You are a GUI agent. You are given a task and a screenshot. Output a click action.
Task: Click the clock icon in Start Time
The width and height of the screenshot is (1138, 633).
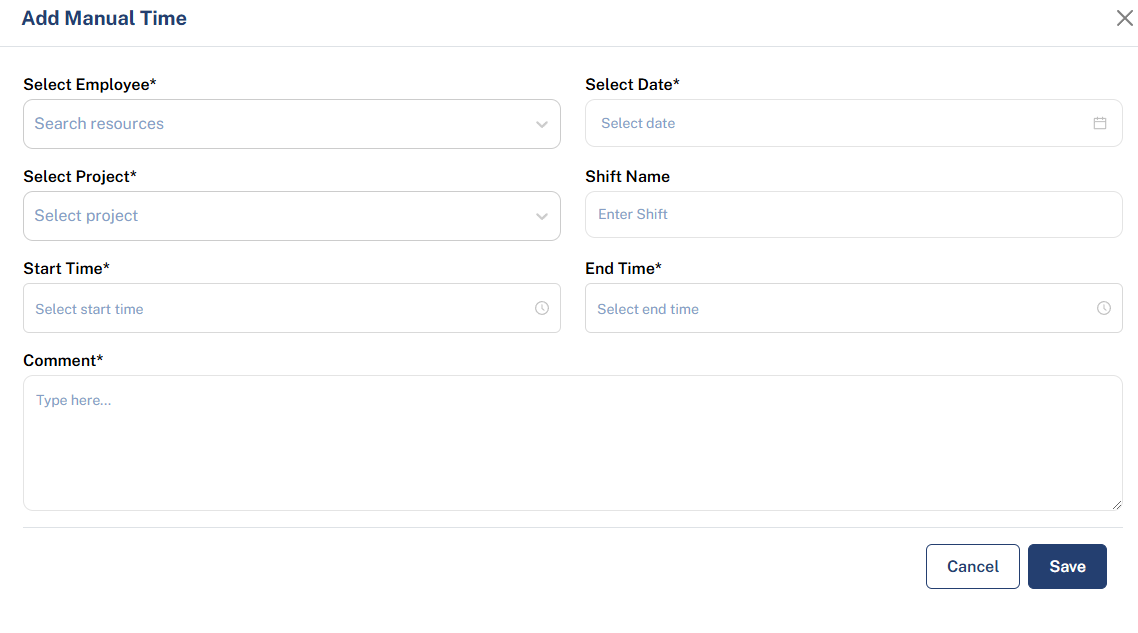(x=542, y=308)
